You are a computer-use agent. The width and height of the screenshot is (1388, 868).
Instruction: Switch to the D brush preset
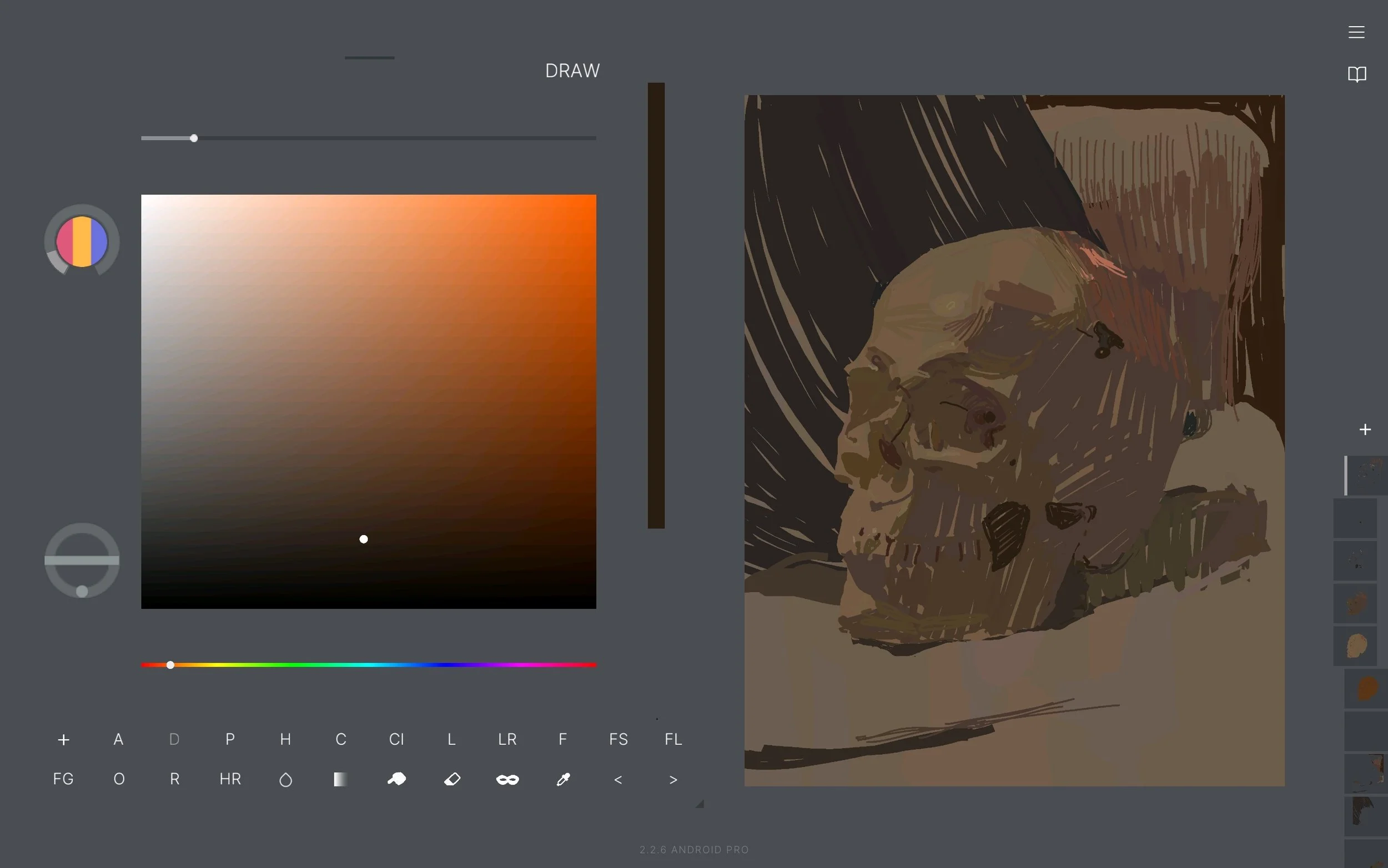tap(173, 739)
